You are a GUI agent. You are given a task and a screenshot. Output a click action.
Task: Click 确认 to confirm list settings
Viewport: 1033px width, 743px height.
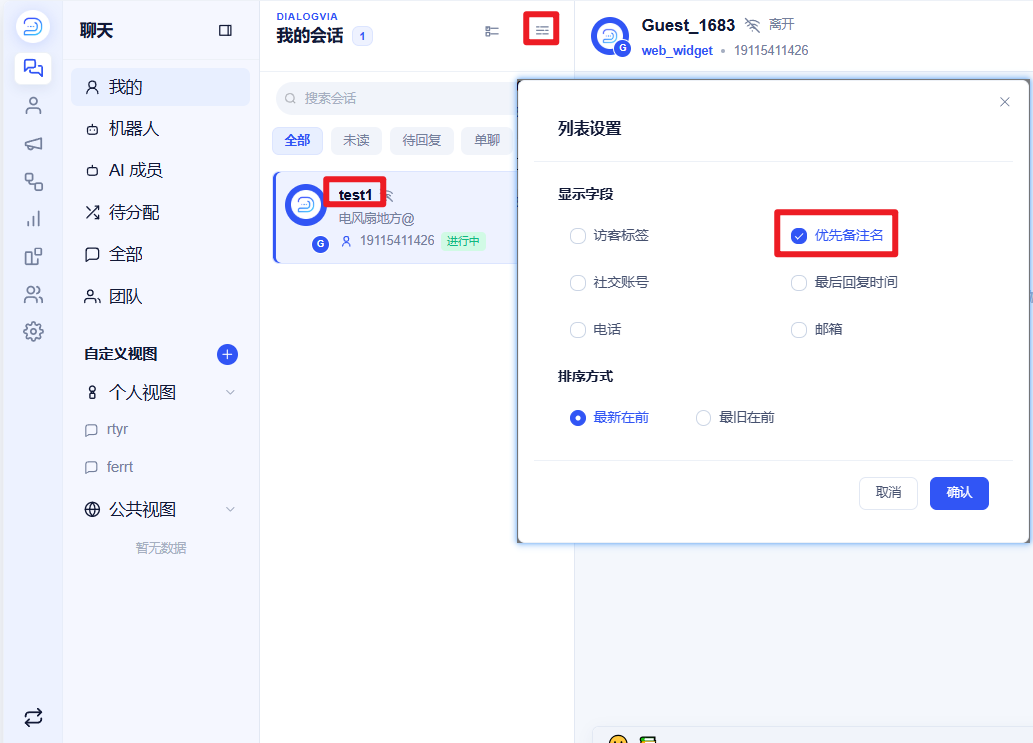pyautogui.click(x=959, y=493)
